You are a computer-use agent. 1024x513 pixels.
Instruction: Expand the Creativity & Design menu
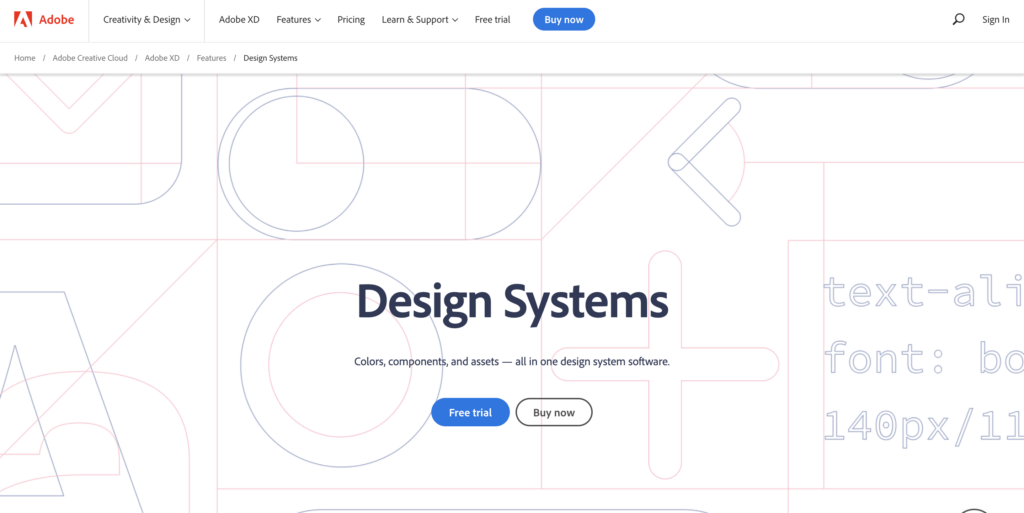[x=146, y=20]
